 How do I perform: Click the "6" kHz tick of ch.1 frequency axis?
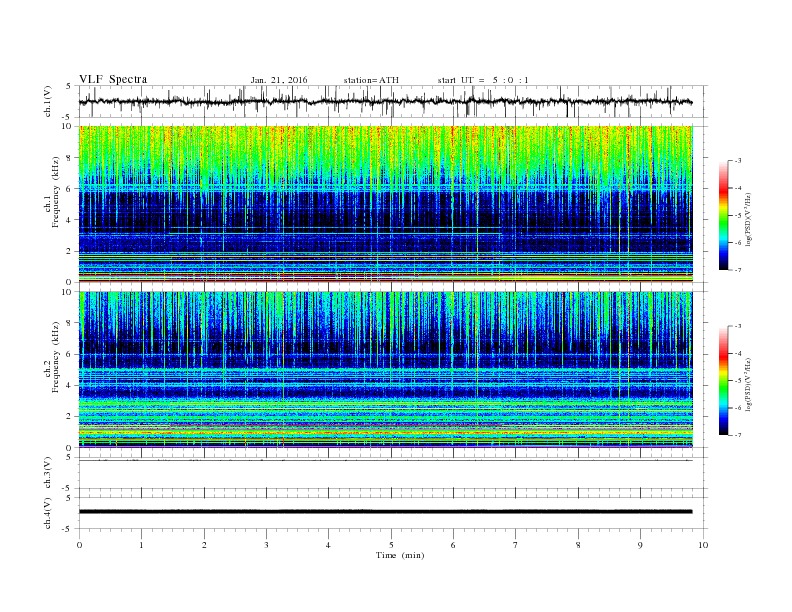coord(70,188)
